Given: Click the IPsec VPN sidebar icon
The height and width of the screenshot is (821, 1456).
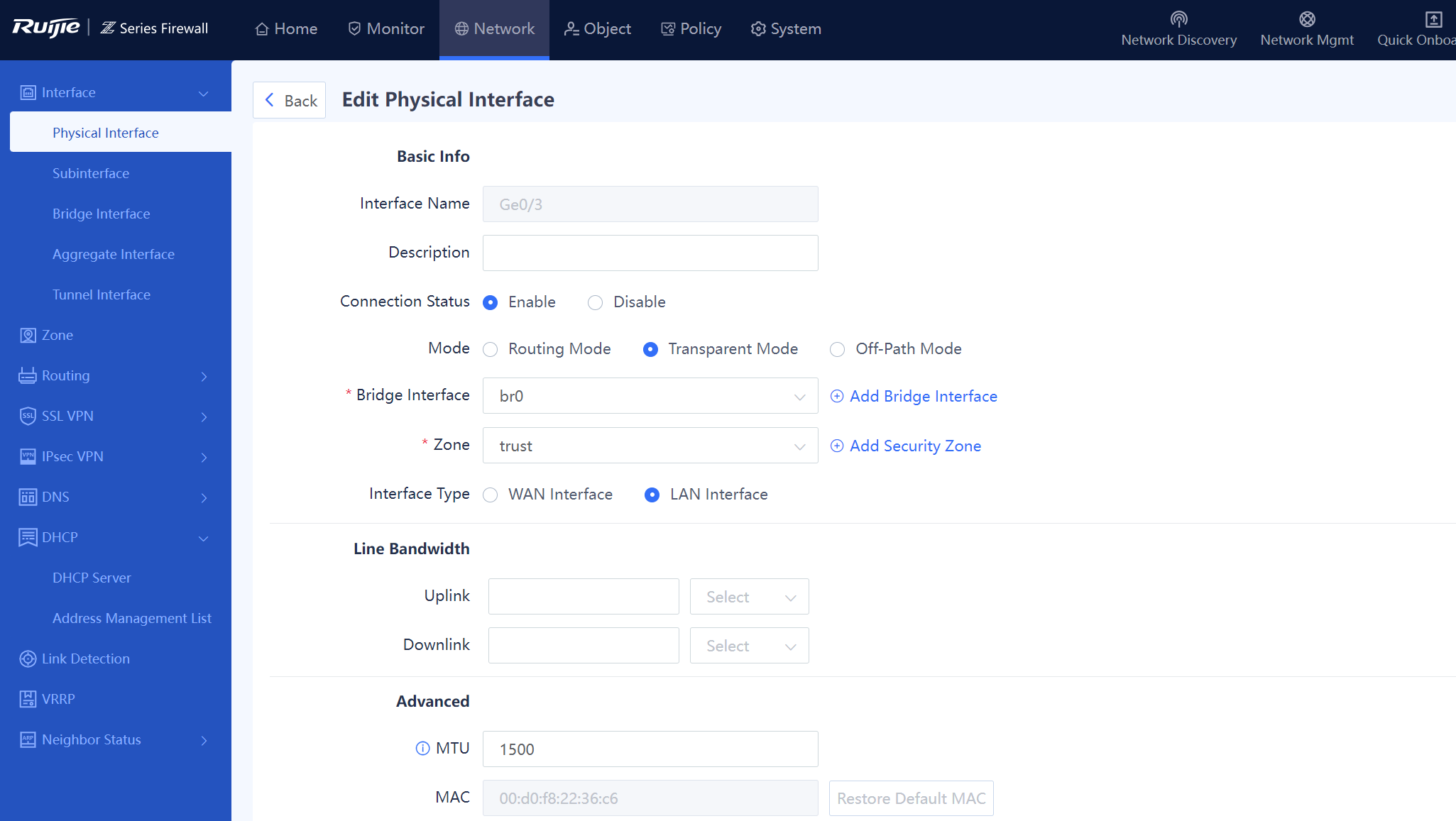Looking at the screenshot, I should click(28, 456).
